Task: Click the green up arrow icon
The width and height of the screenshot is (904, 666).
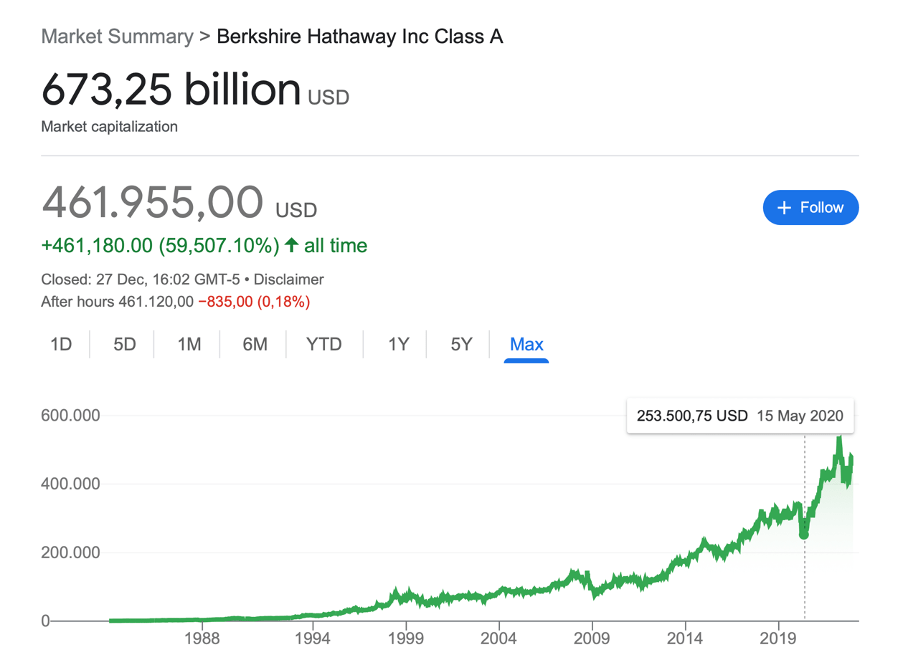Action: tap(292, 245)
